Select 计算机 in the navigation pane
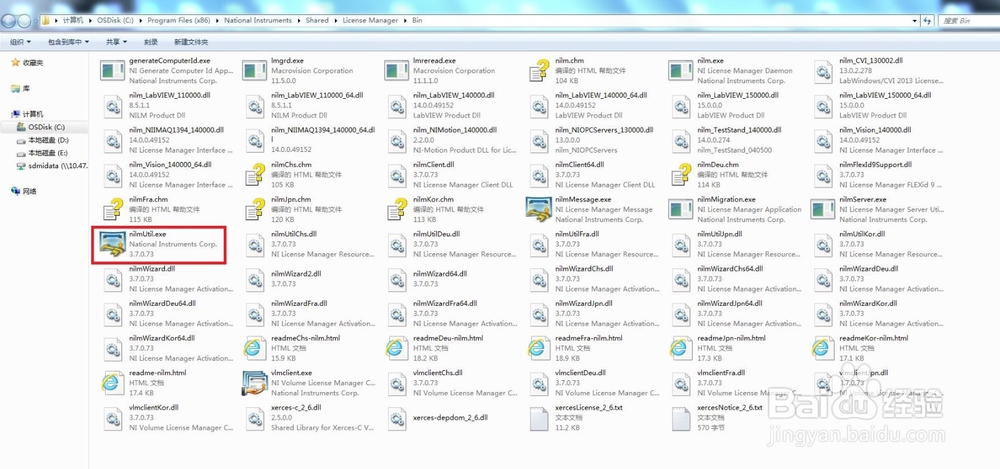This screenshot has height=469, width=1000. pos(33,114)
